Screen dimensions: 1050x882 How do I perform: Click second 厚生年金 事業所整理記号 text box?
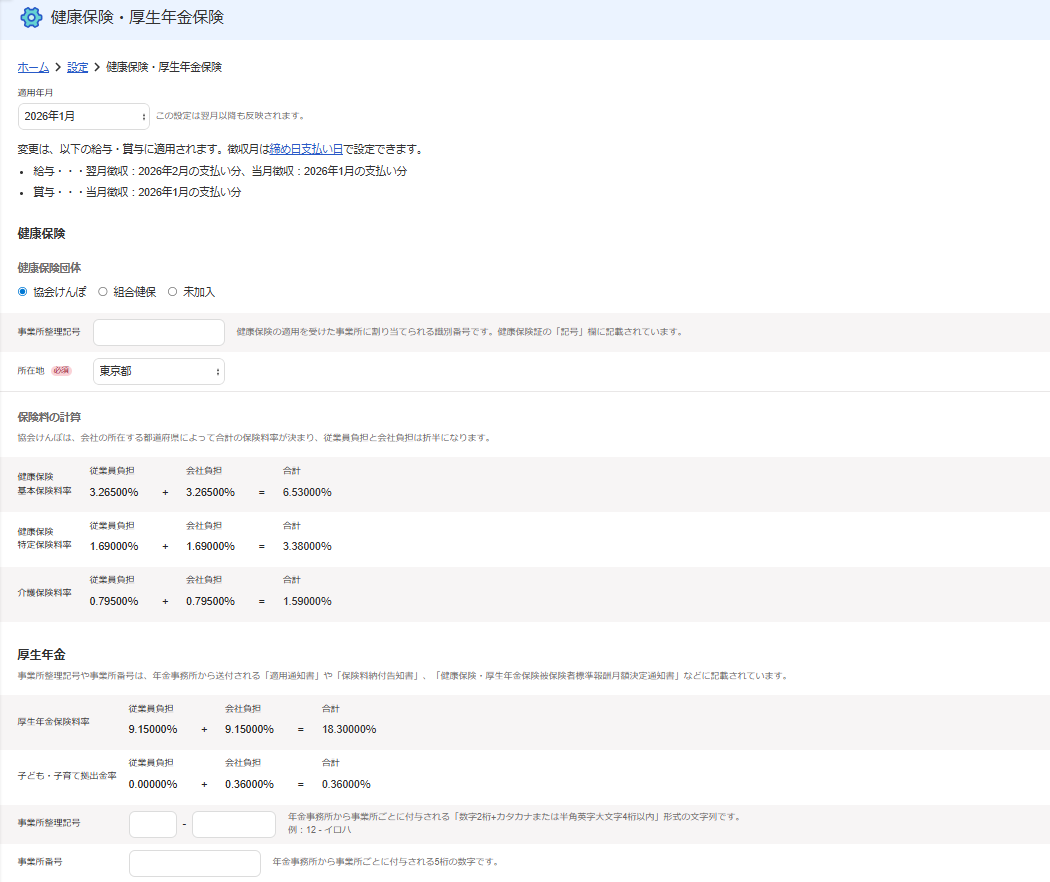234,824
